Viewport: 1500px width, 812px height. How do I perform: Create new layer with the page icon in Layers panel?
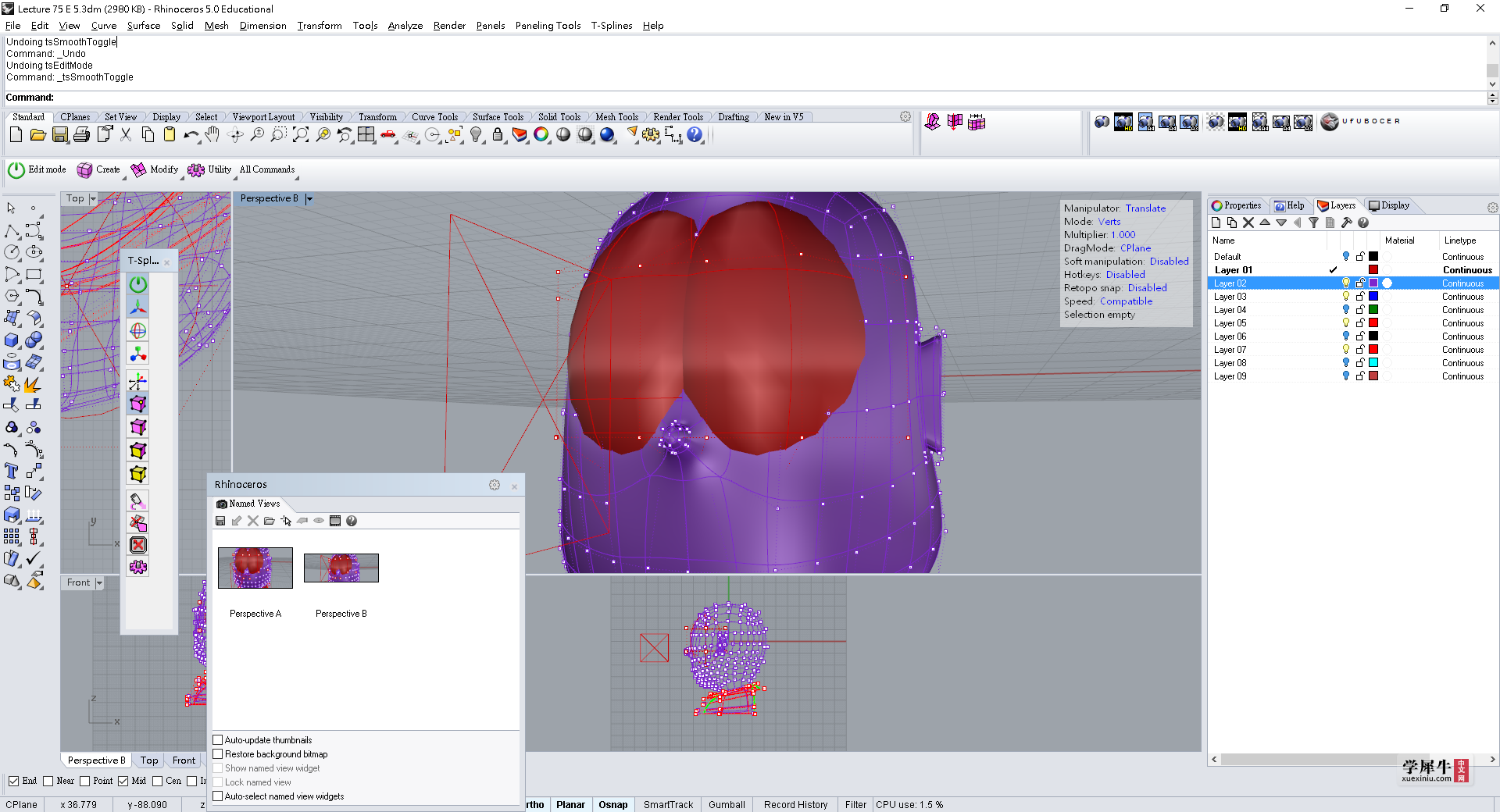coord(1216,223)
